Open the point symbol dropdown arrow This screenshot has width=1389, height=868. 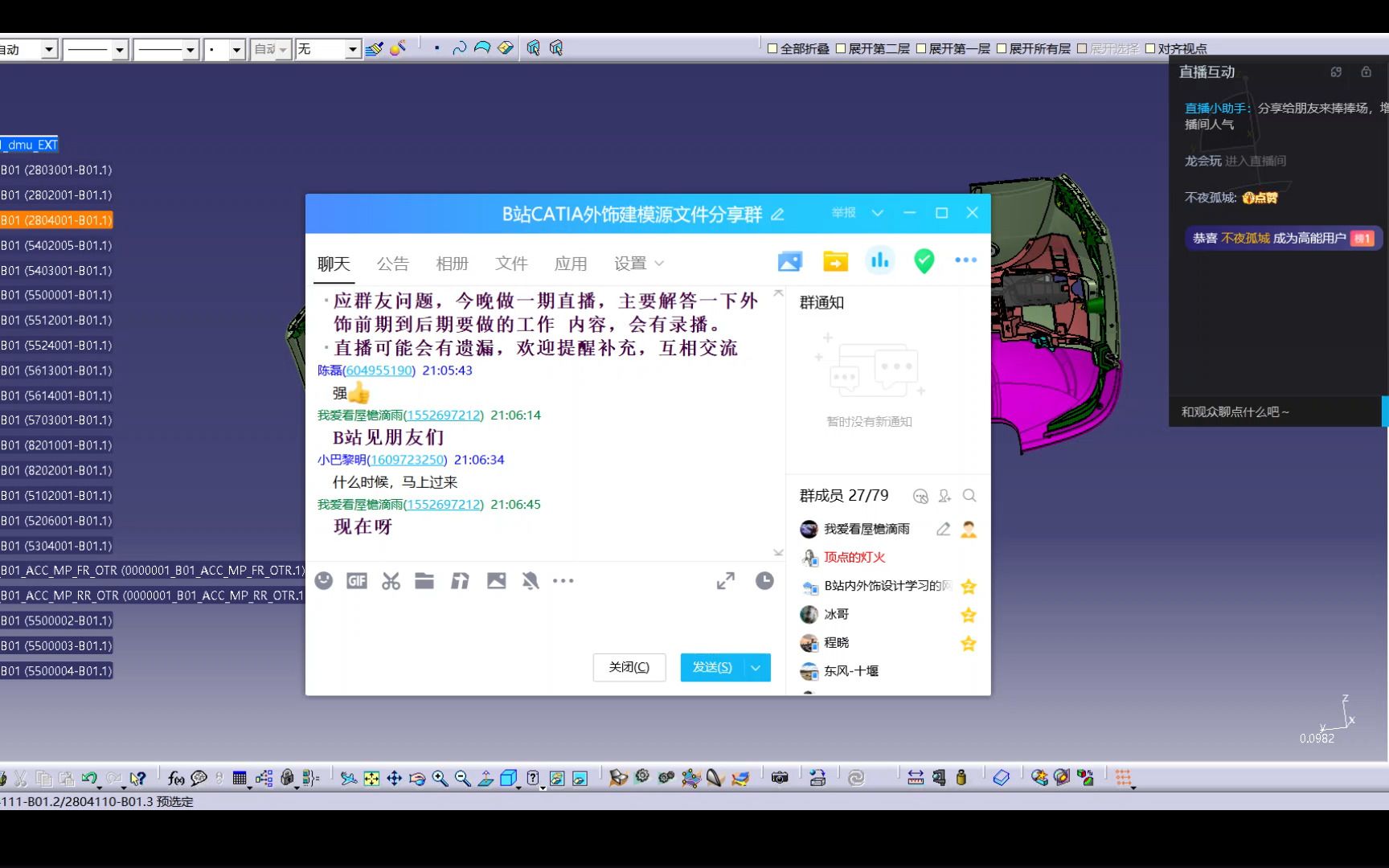[237, 50]
